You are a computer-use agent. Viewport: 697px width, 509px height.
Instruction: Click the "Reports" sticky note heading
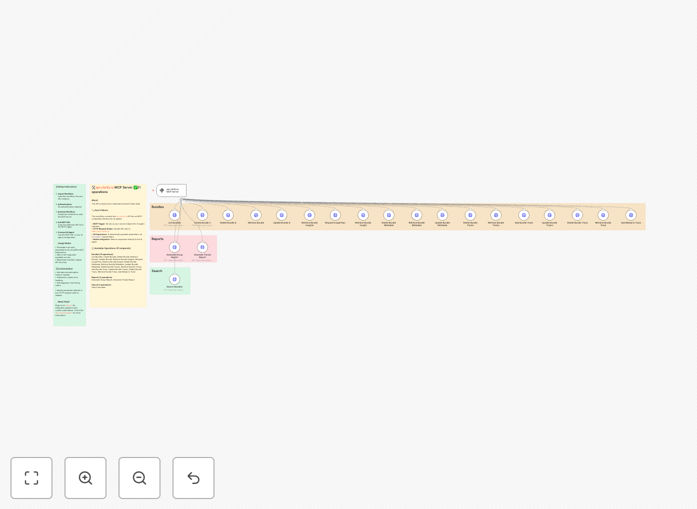pos(157,239)
